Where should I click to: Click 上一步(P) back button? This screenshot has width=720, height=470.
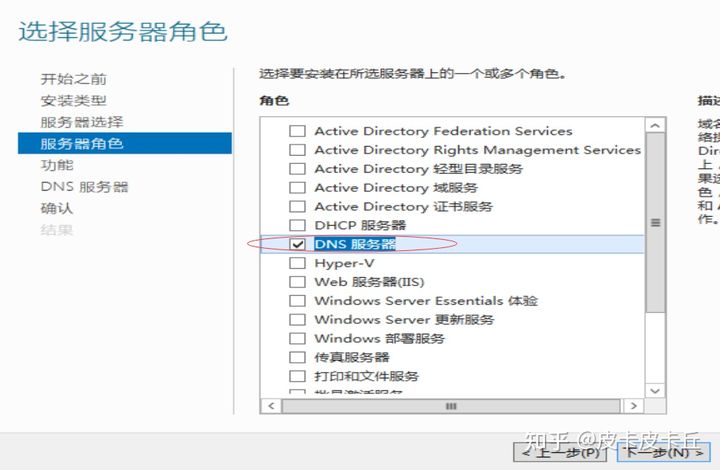[560, 452]
